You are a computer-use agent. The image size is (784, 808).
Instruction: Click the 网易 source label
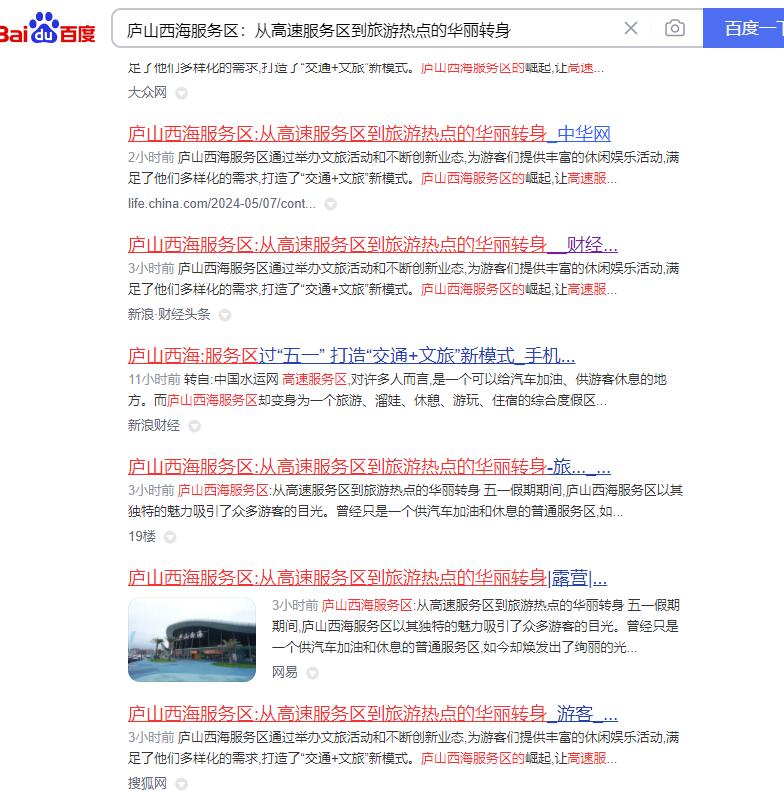tap(285, 672)
